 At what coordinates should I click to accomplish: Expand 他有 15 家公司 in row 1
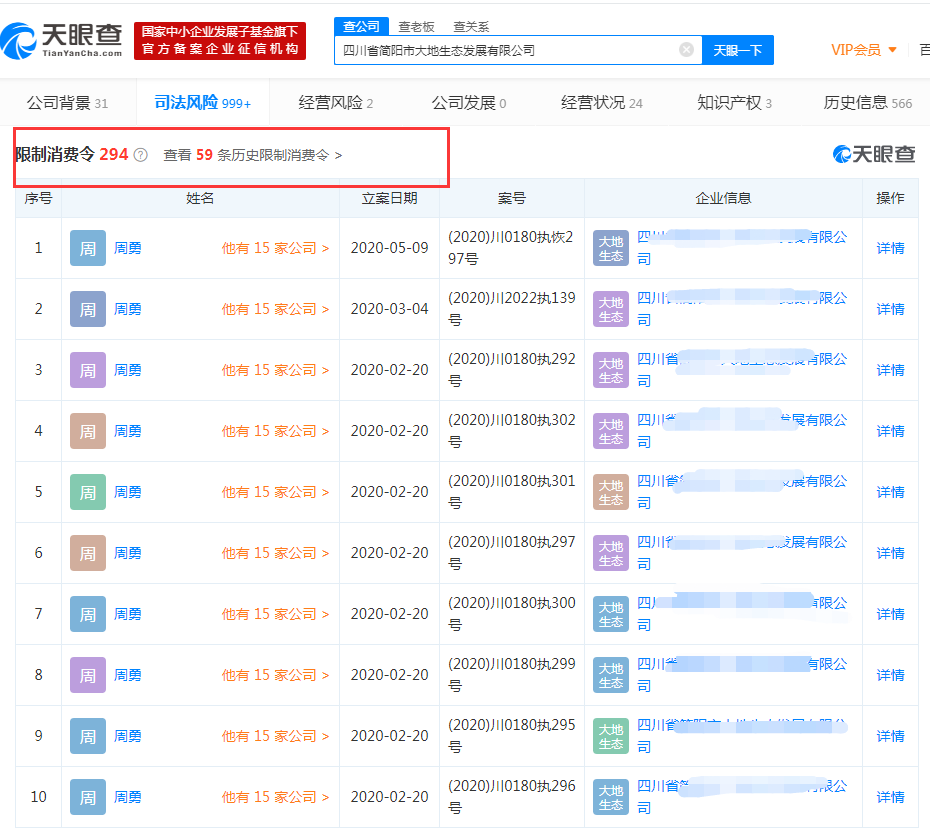[275, 248]
